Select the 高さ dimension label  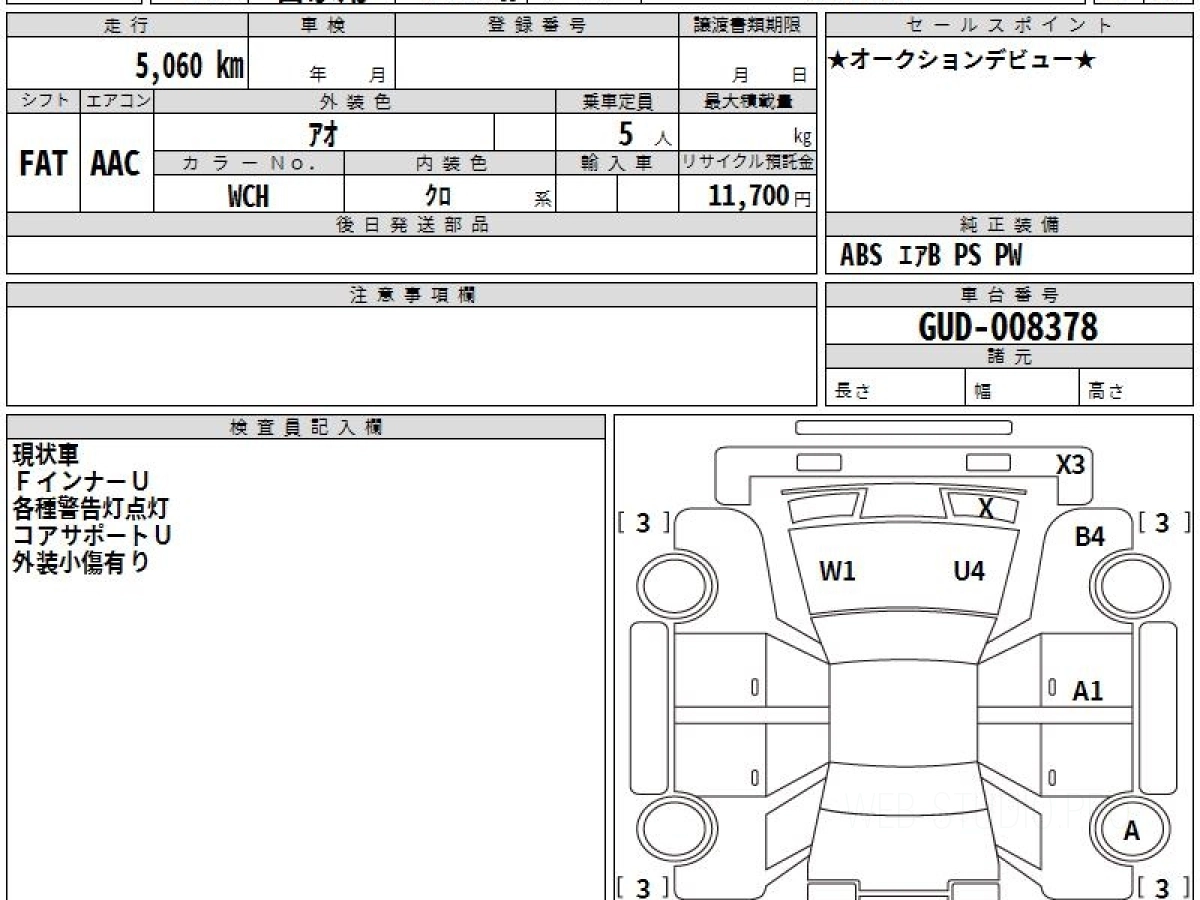(1107, 392)
